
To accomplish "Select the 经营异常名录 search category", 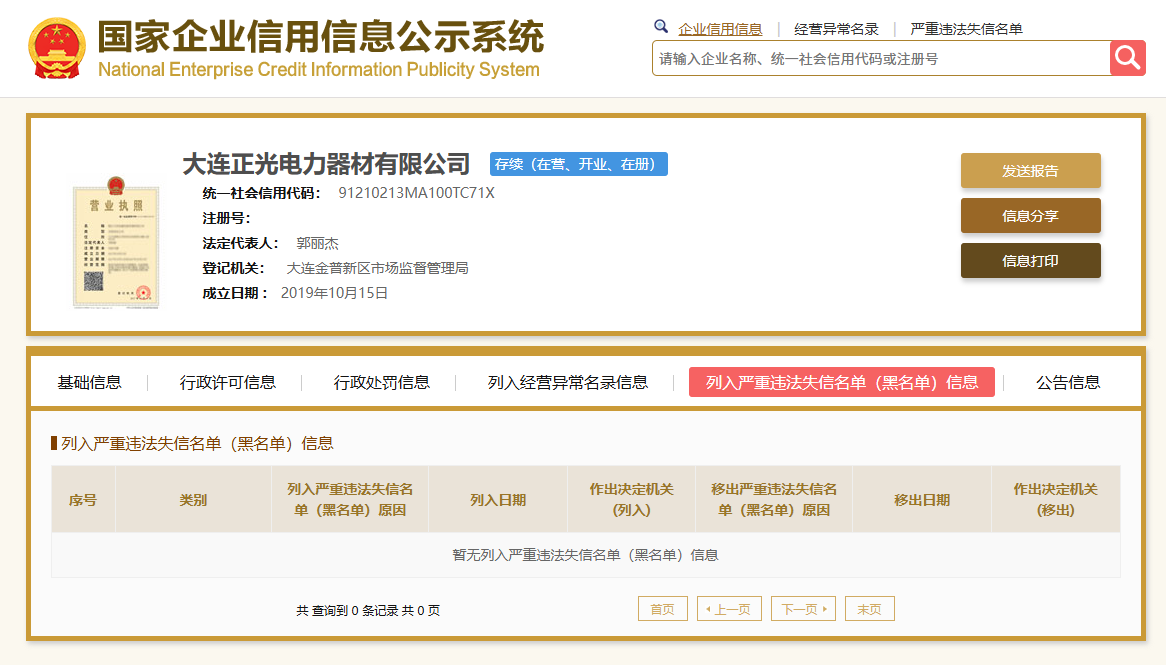I will (x=836, y=29).
